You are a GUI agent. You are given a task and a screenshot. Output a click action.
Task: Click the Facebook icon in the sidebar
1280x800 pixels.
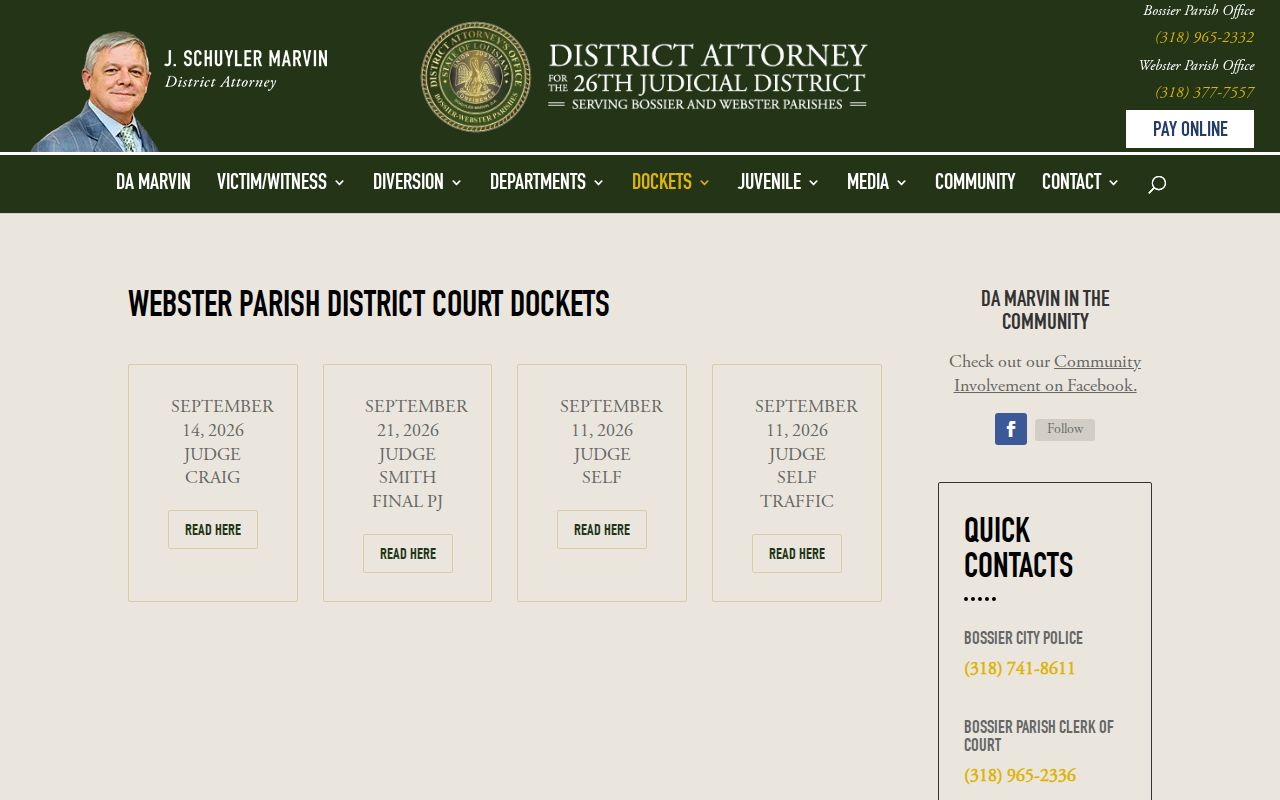click(1011, 429)
